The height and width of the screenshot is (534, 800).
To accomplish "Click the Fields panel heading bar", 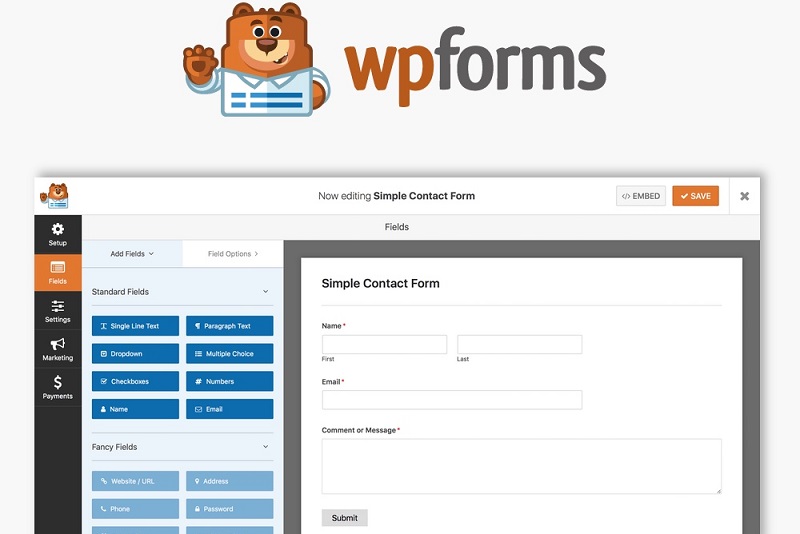I will click(421, 227).
